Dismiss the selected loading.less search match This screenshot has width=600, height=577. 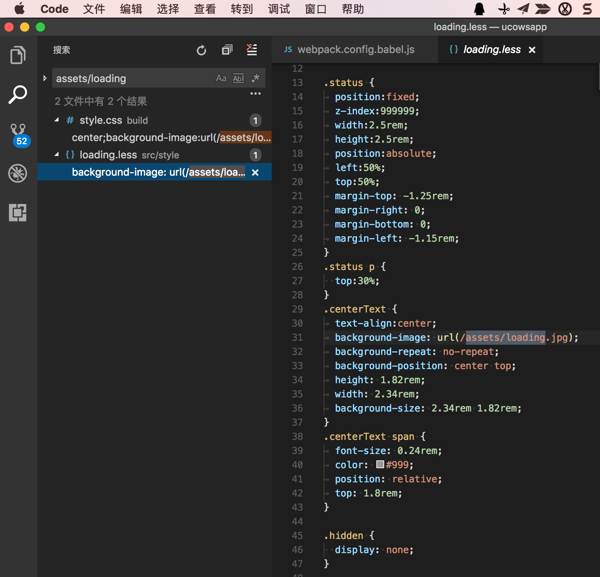(255, 173)
